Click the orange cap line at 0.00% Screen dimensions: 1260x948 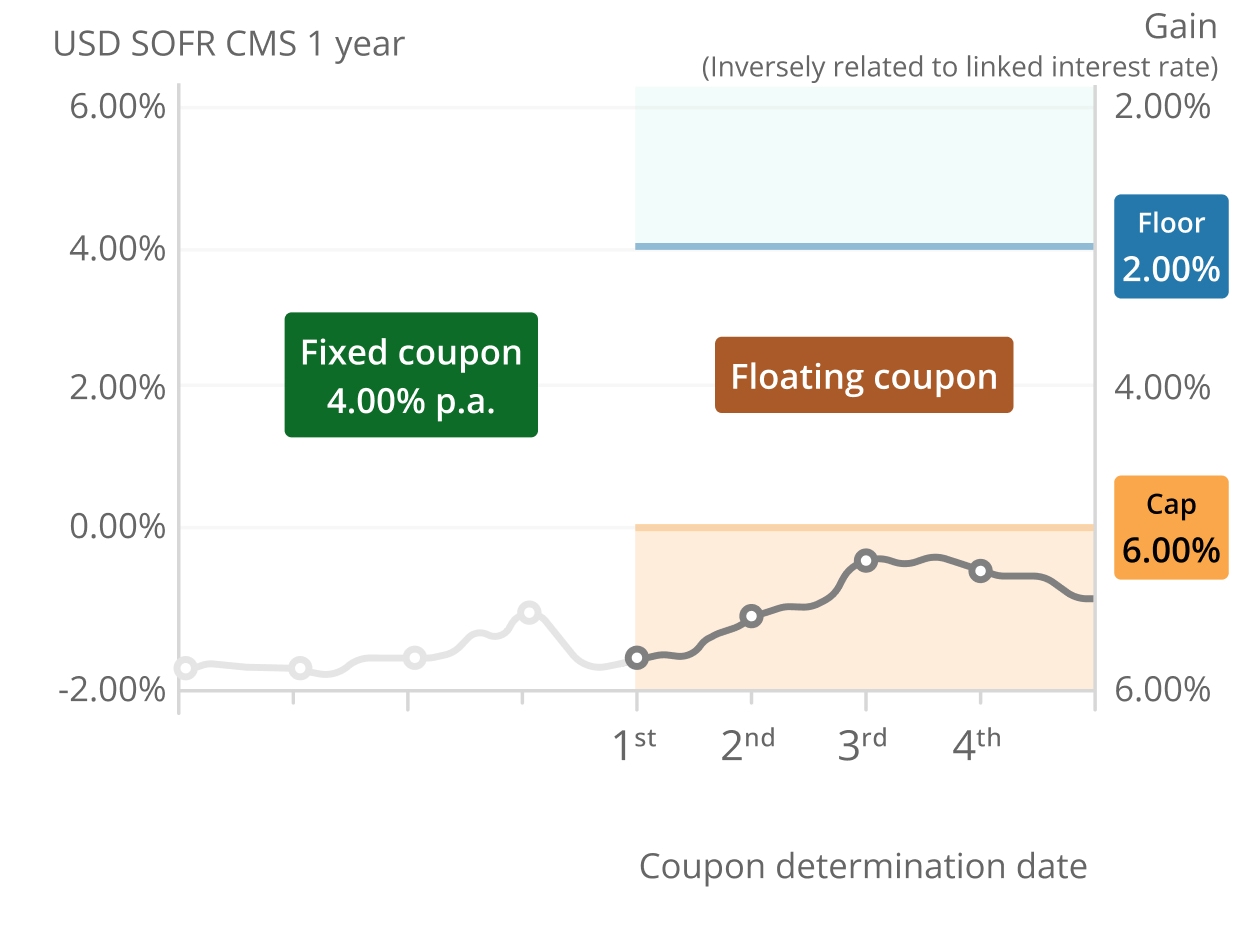[865, 527]
